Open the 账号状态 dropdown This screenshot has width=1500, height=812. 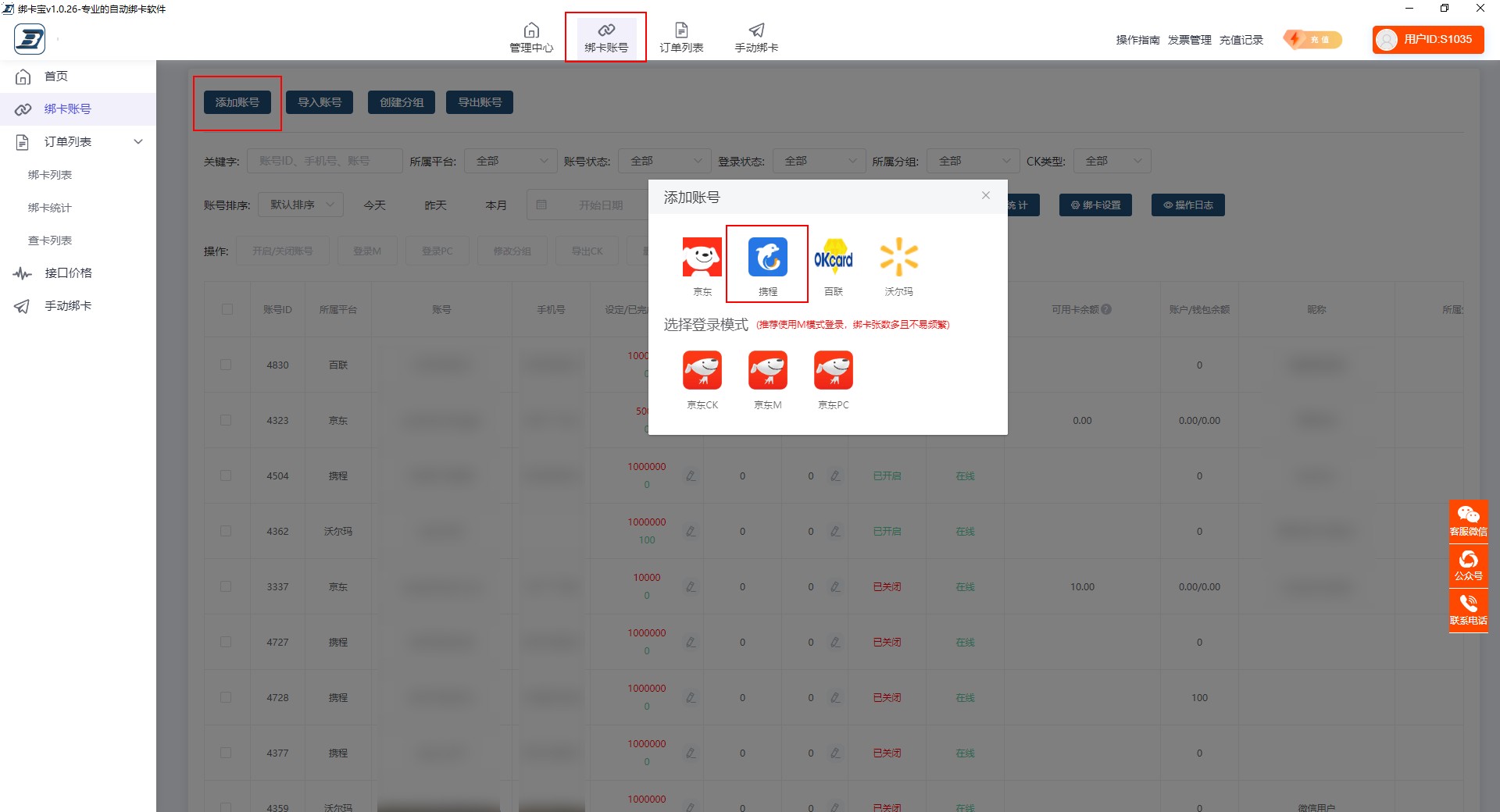point(665,161)
